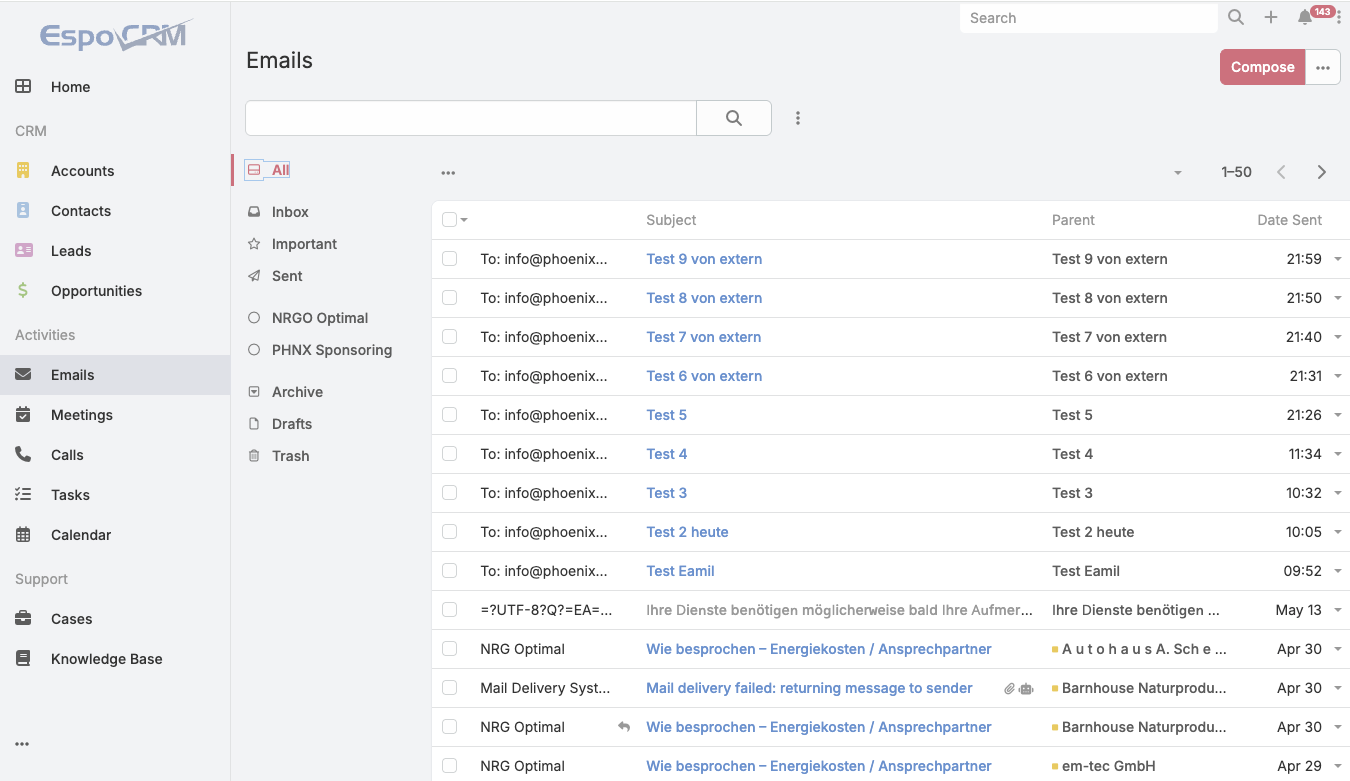Go to next page of emails
This screenshot has height=781, width=1350.
[x=1322, y=172]
